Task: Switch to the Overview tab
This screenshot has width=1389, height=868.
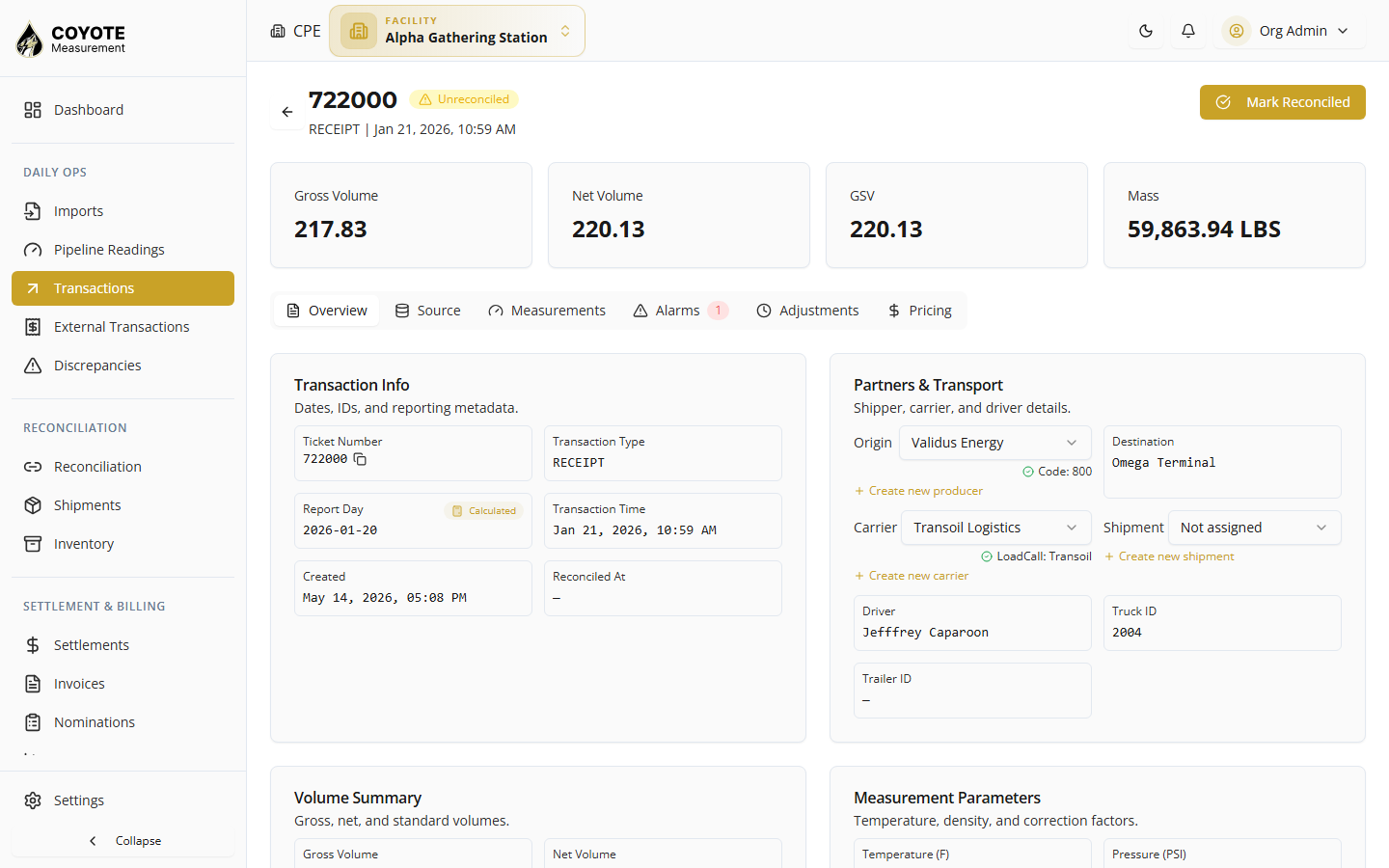Action: click(x=327, y=311)
